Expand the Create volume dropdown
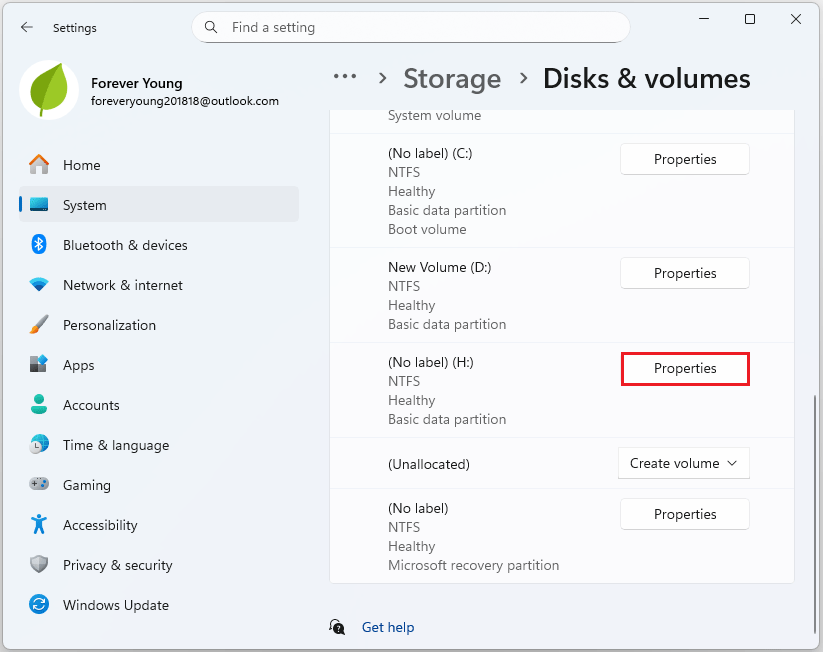823x652 pixels. click(684, 463)
